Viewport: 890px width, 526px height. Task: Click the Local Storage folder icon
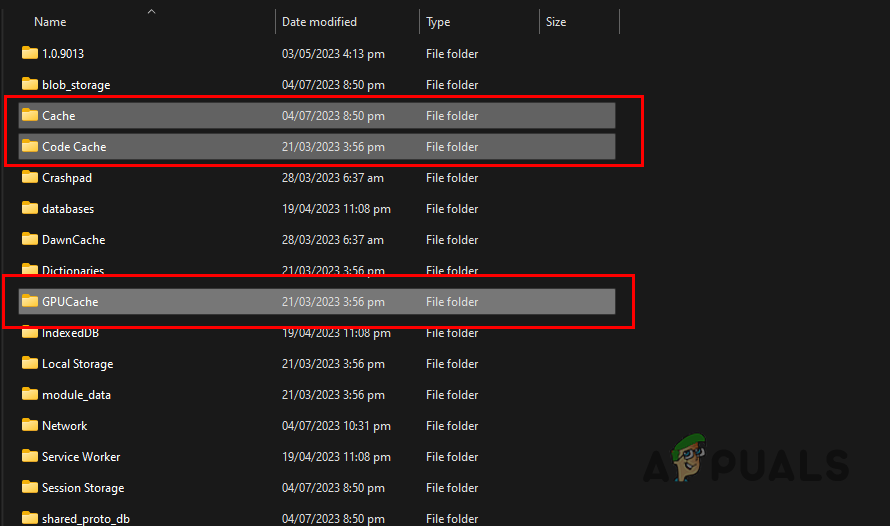pyautogui.click(x=30, y=363)
